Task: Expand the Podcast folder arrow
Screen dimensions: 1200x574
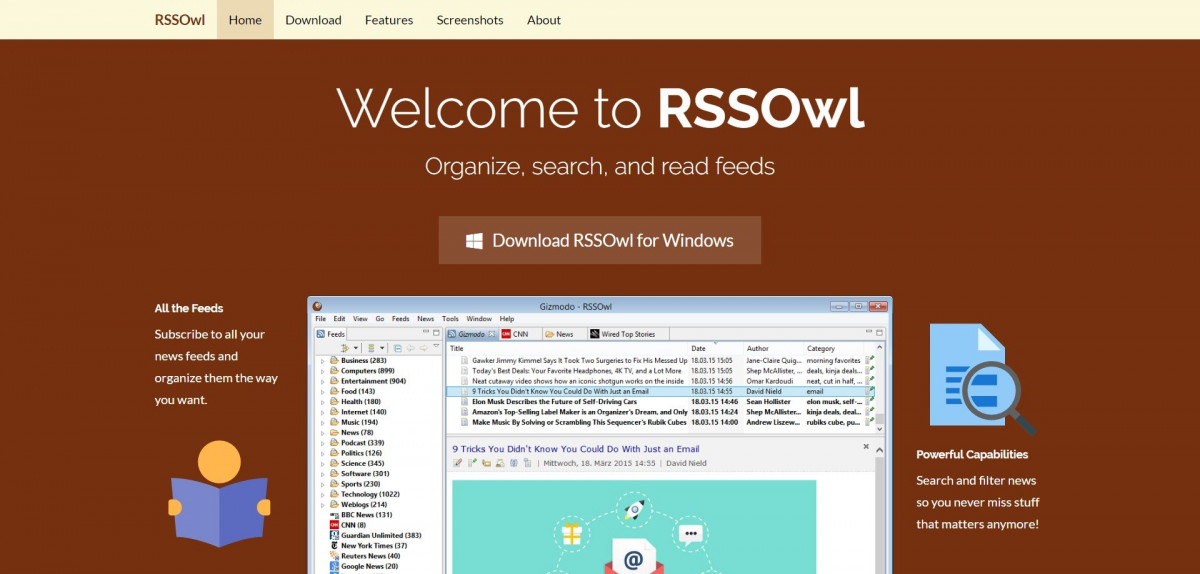Action: coord(322,443)
